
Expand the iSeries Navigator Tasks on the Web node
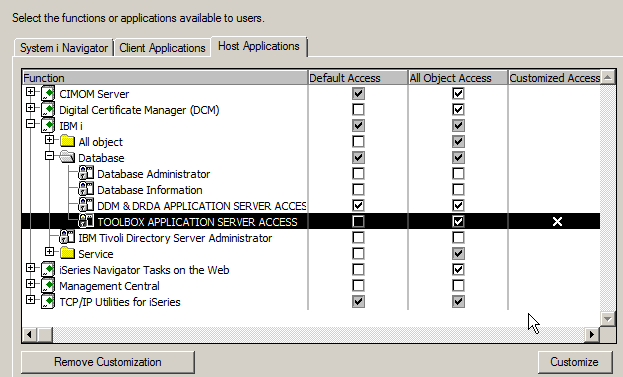(30, 267)
